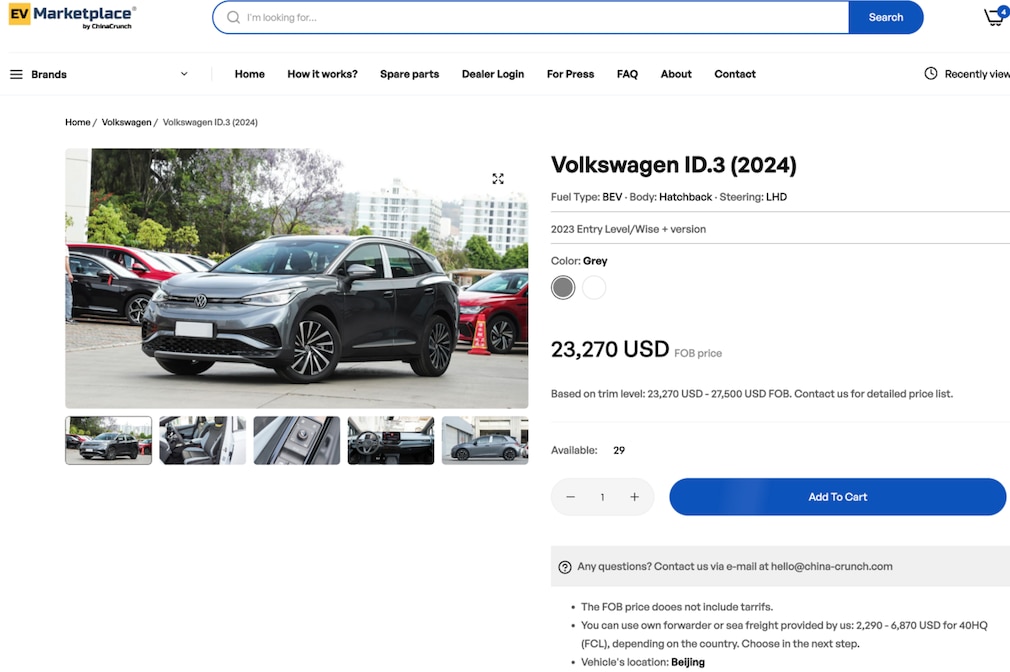Viewport: 1010px width, 672px height.
Task: Select the dashboard interior thumbnail
Action: [x=390, y=440]
